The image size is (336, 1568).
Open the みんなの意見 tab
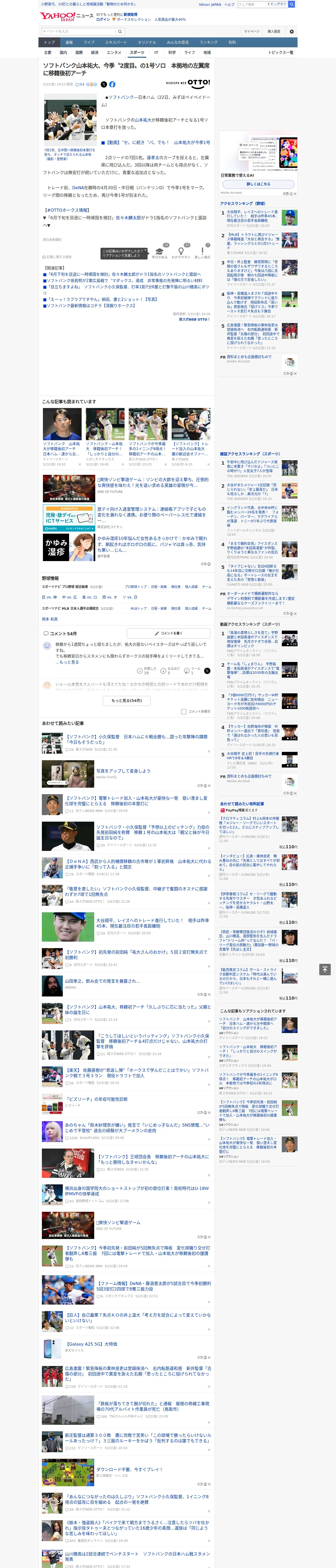coord(177,43)
